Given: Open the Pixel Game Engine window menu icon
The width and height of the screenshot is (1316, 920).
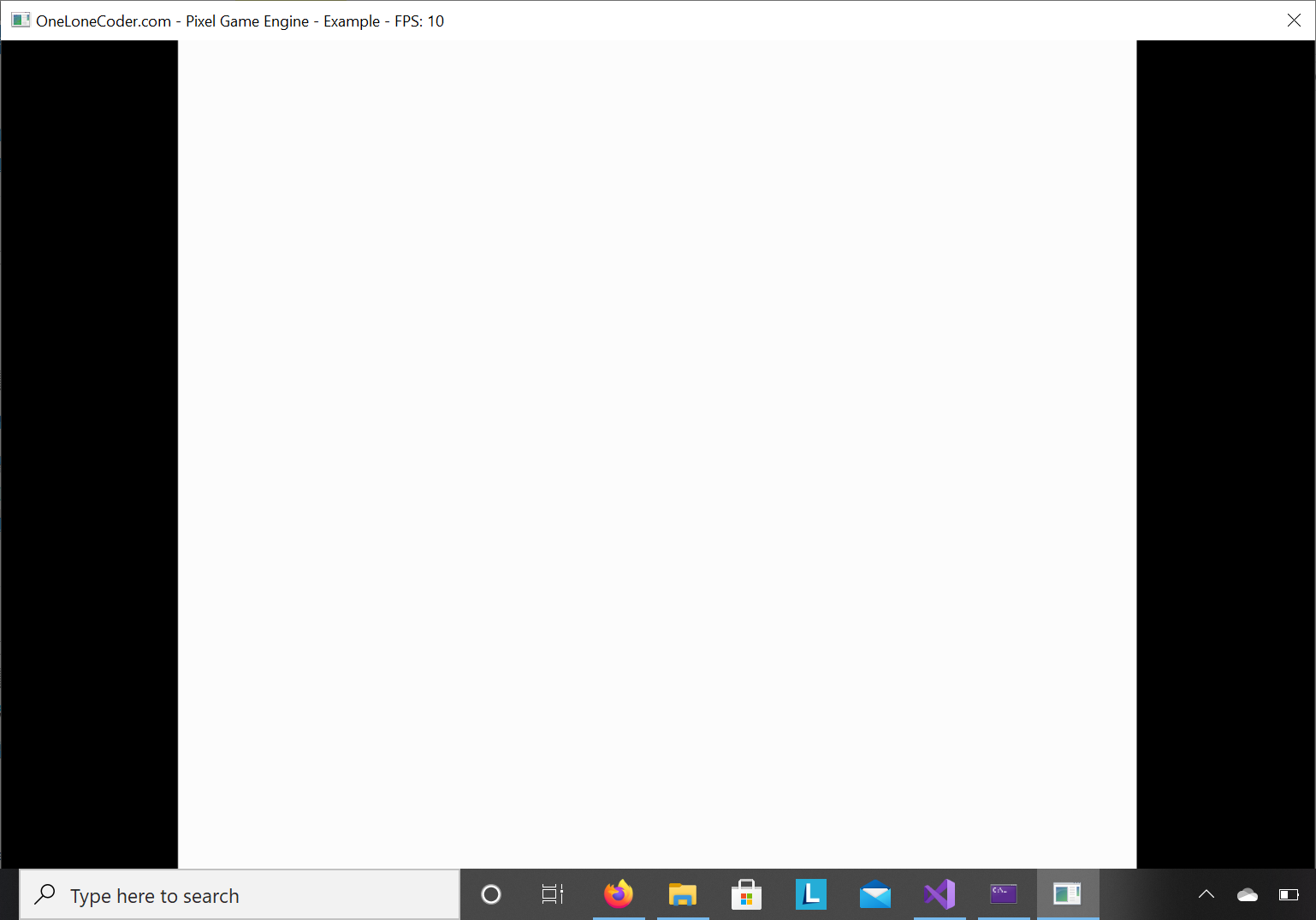Looking at the screenshot, I should click(x=21, y=19).
